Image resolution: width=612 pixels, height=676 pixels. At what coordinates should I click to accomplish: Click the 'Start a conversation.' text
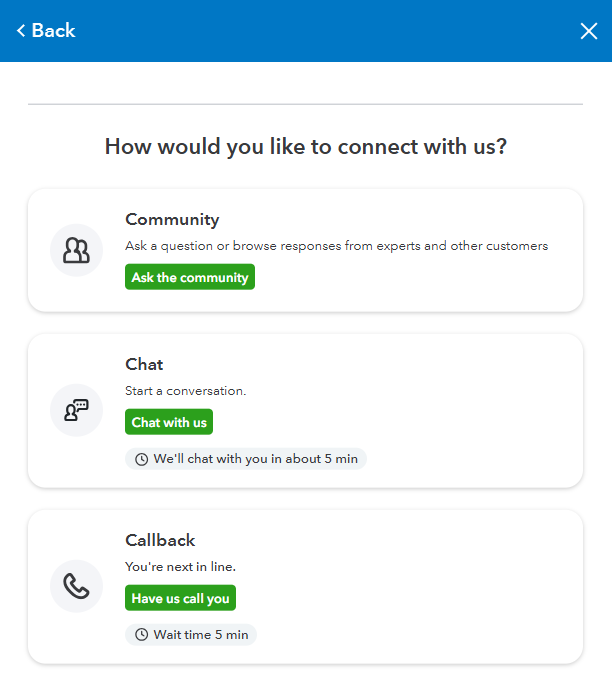point(185,391)
